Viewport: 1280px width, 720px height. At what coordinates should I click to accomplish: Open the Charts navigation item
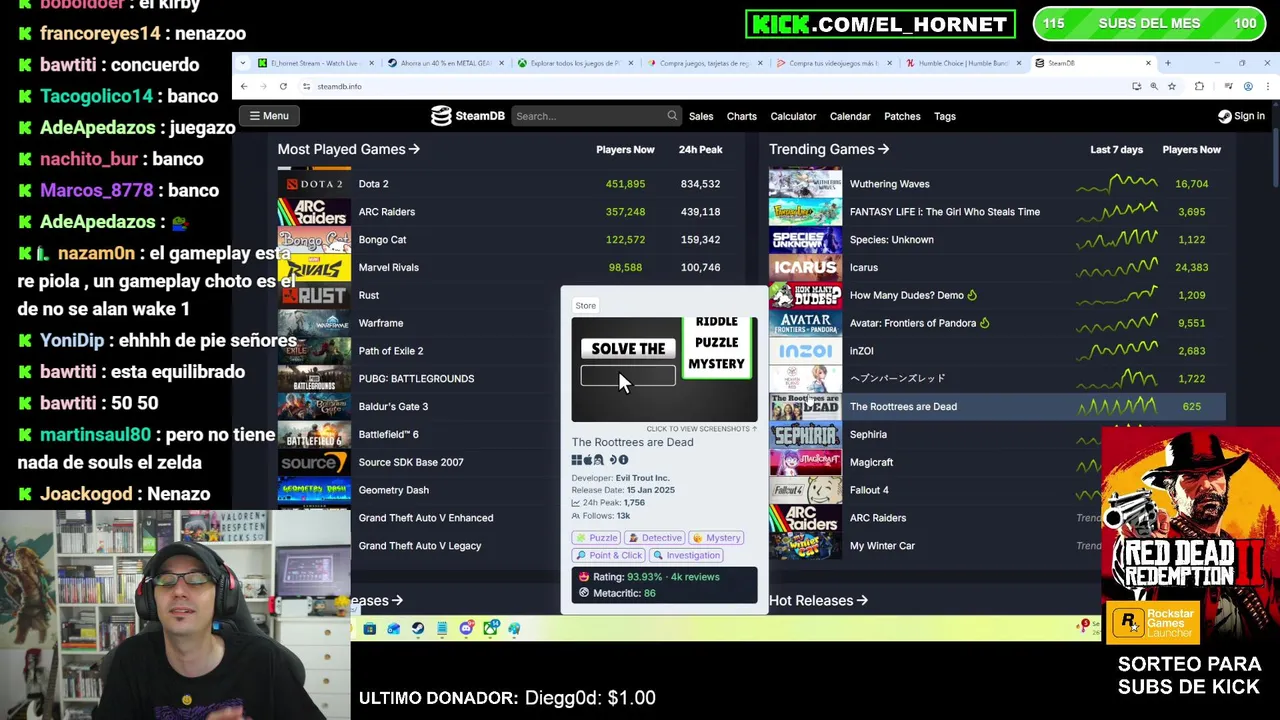pyautogui.click(x=742, y=116)
